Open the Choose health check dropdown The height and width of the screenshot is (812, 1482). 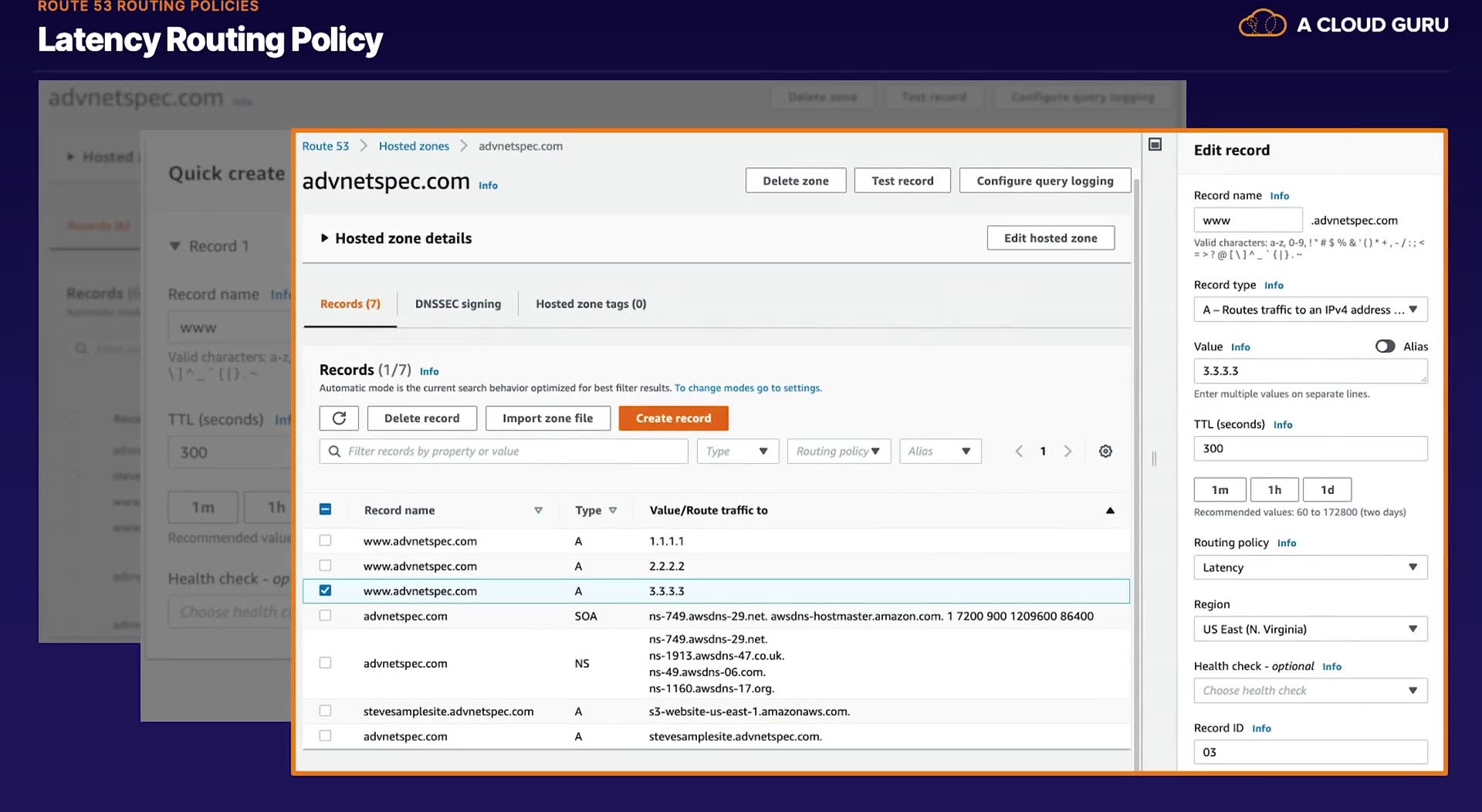point(1311,691)
